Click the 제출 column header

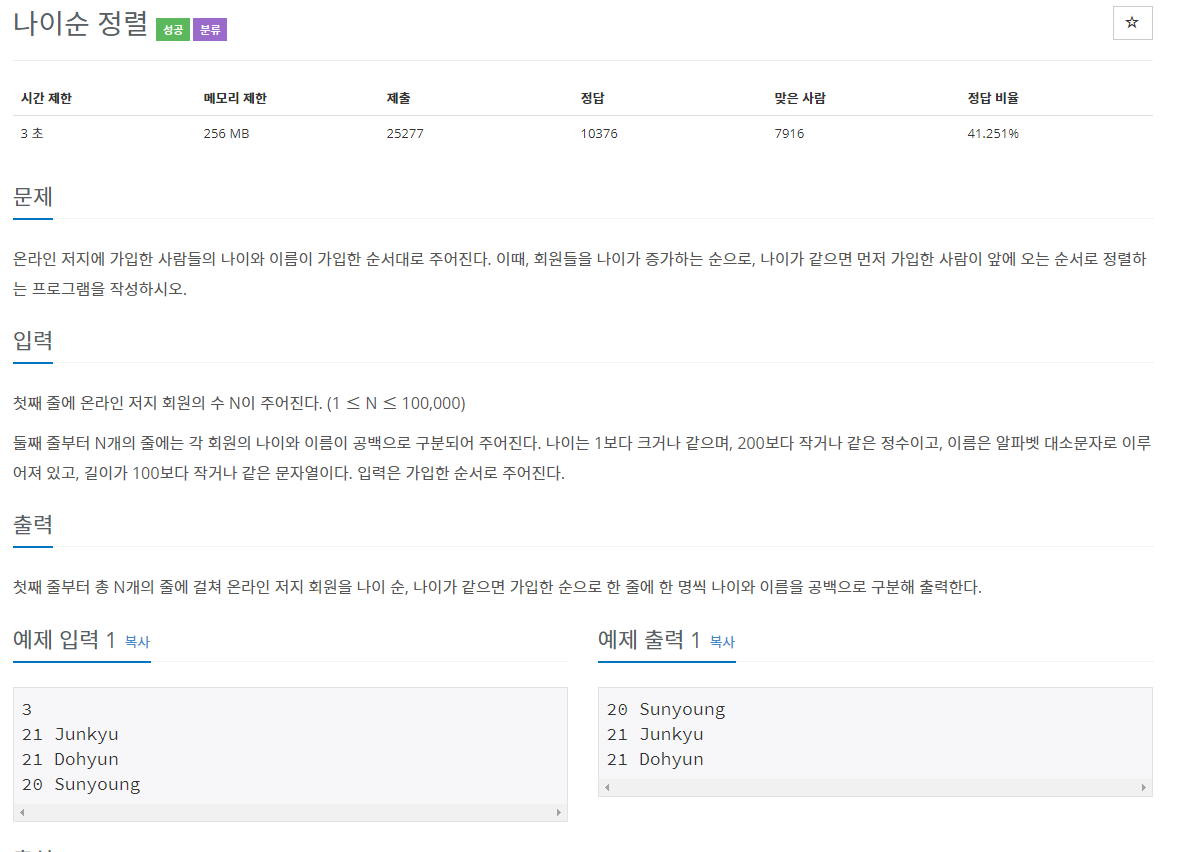tap(398, 98)
